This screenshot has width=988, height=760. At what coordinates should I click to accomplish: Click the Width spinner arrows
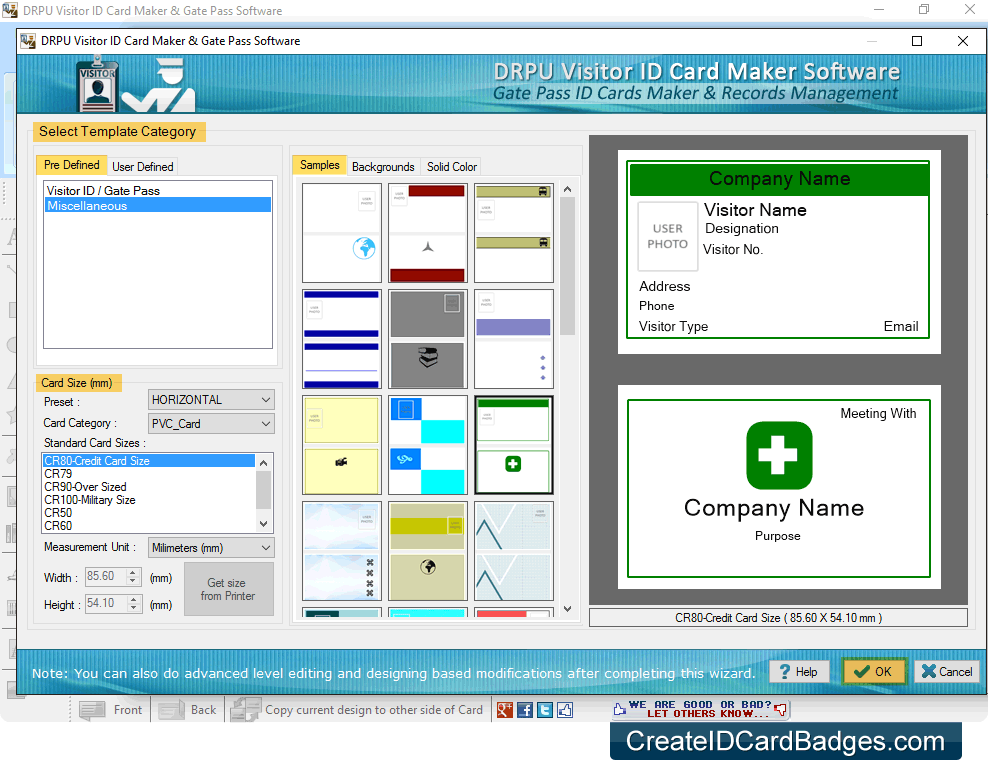[x=134, y=577]
